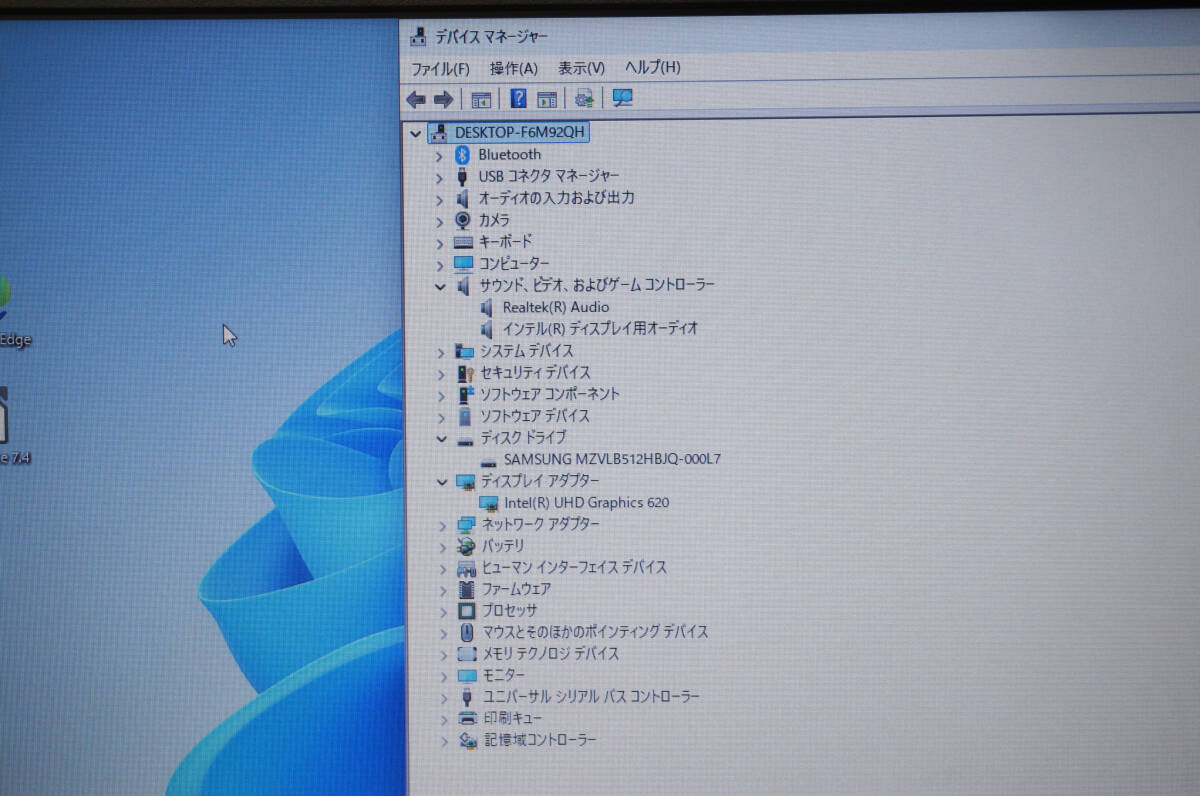The width and height of the screenshot is (1200, 796).
Task: Expand the ソフトウェア コンポーネント arrow
Action: (x=441, y=395)
